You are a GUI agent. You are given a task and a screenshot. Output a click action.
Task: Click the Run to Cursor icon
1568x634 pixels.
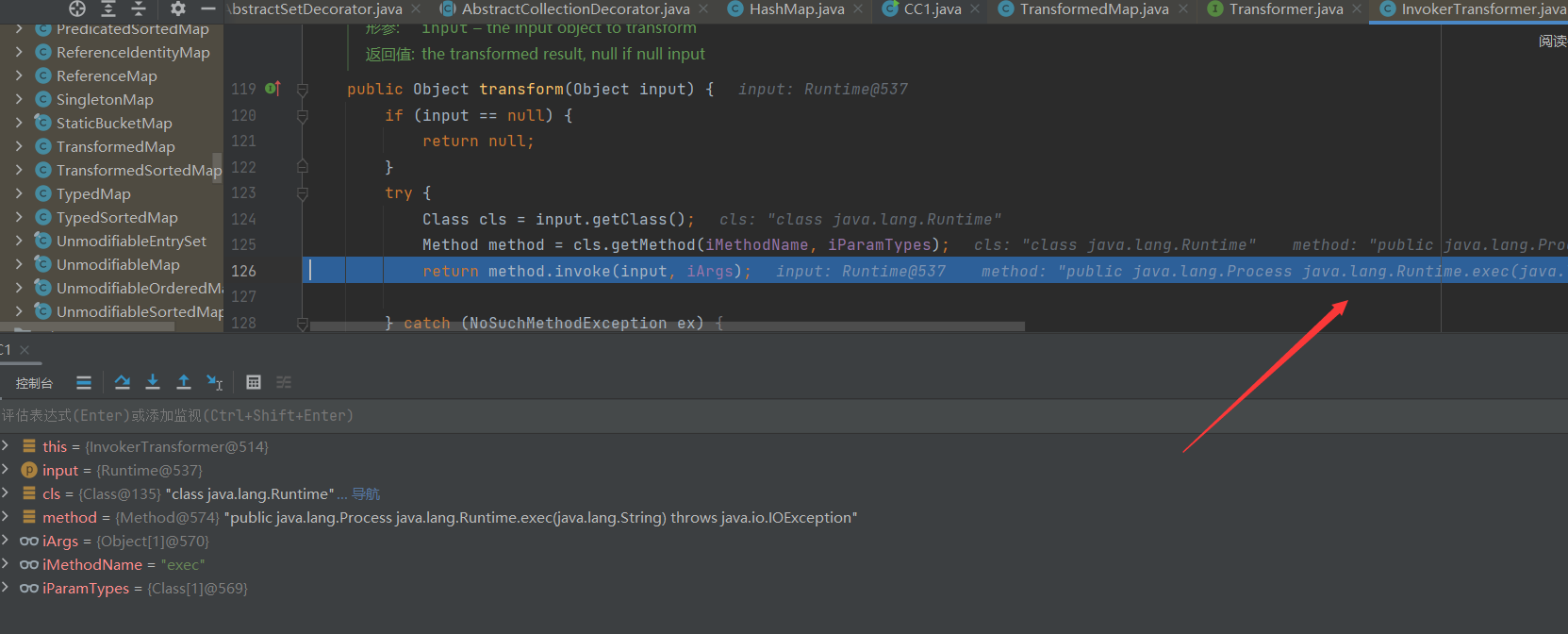215,382
